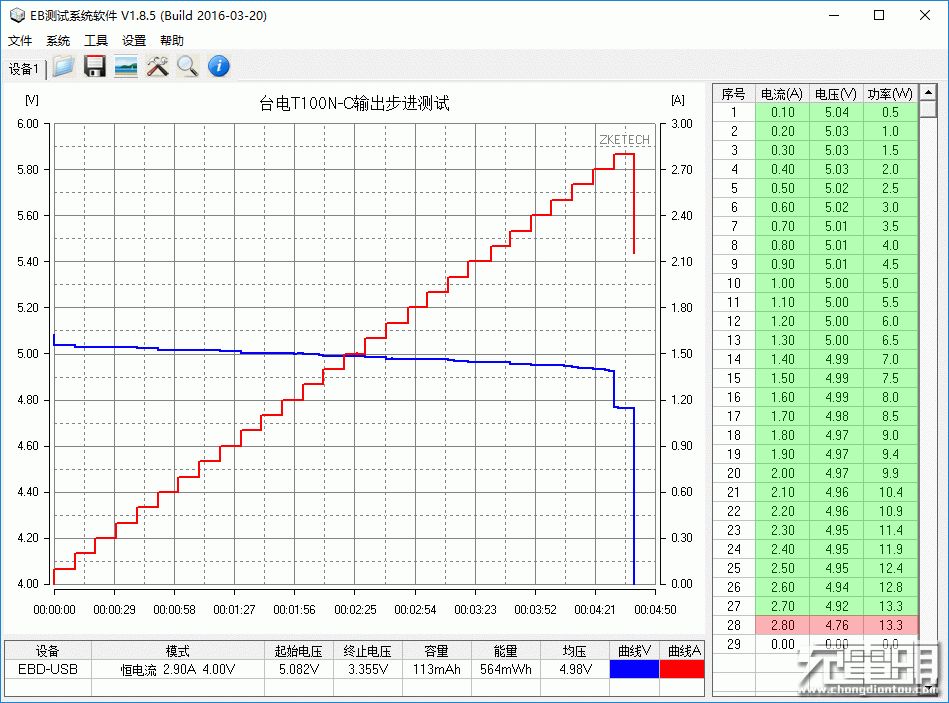Select row 29 with current 0.00
Viewport: 949px width, 703px height.
pos(816,644)
